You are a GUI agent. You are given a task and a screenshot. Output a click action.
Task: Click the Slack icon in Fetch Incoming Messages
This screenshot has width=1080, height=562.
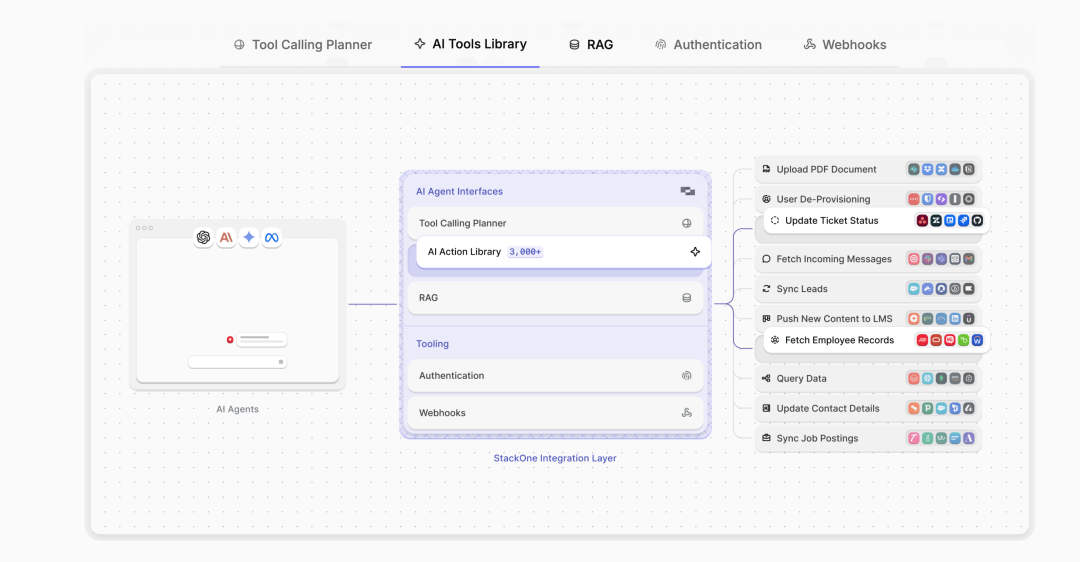point(928,259)
